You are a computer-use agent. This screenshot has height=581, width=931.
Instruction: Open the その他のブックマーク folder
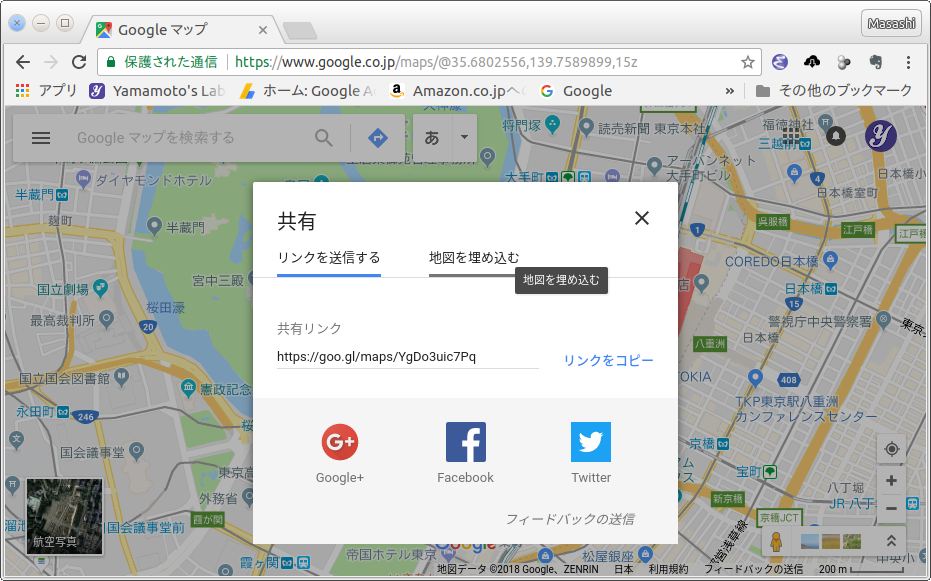(x=834, y=91)
